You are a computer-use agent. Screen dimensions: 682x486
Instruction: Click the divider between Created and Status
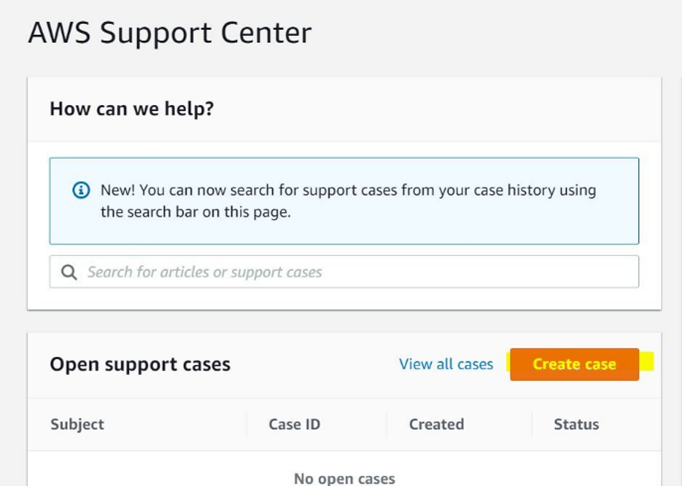[532, 424]
